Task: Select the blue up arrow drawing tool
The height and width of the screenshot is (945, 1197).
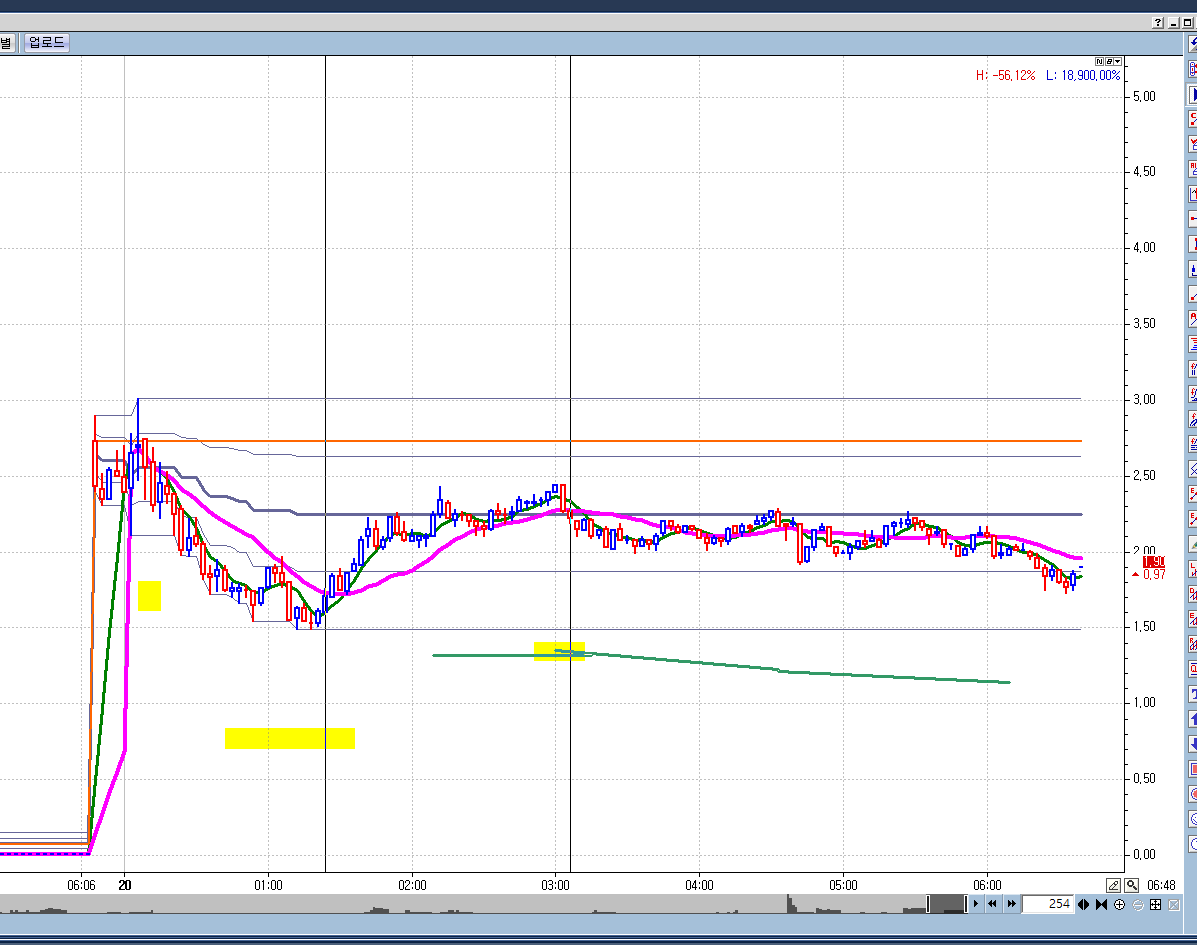Action: [1193, 719]
